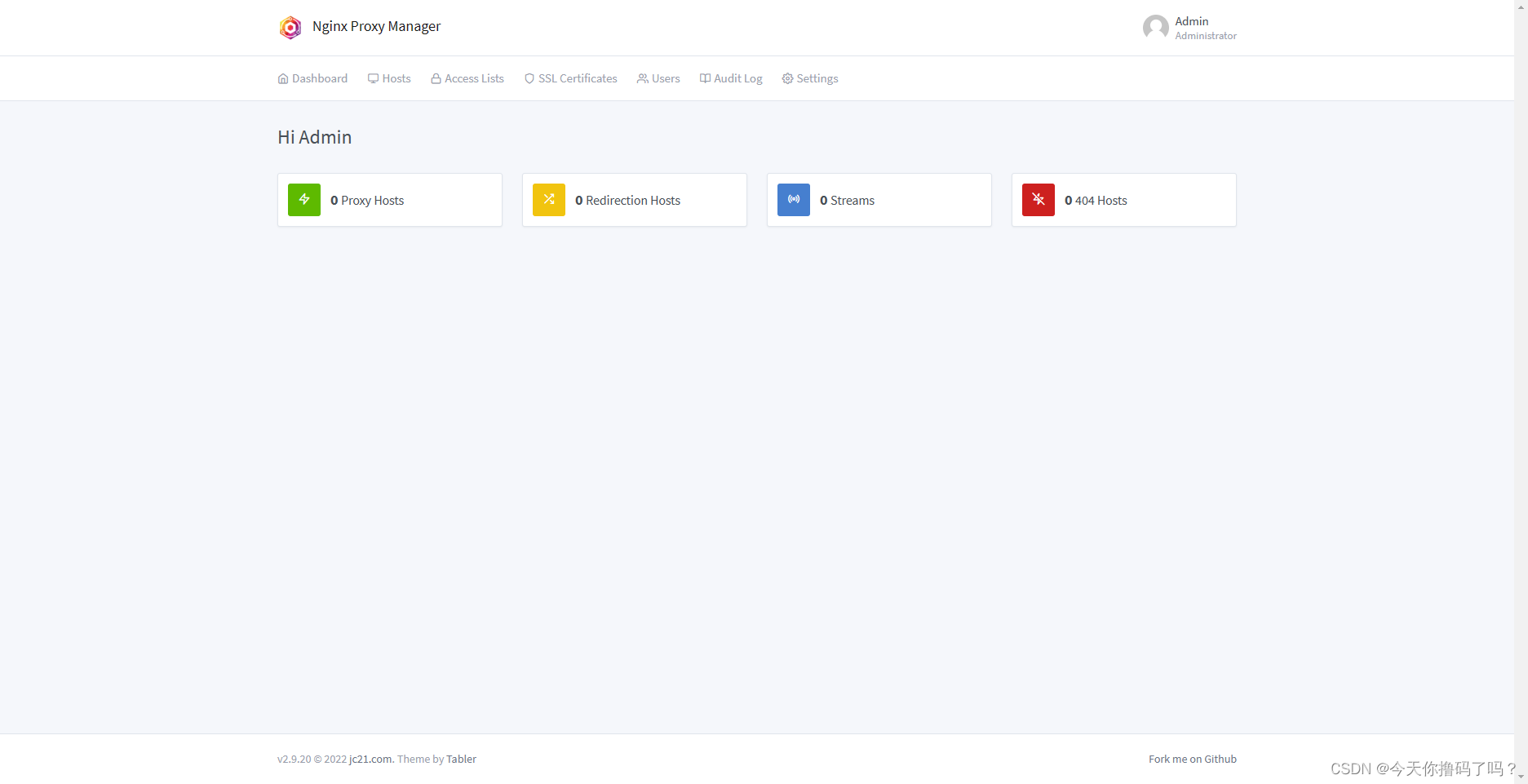The width and height of the screenshot is (1528, 784).
Task: Go to the SSL Certificates section
Action: (x=577, y=78)
